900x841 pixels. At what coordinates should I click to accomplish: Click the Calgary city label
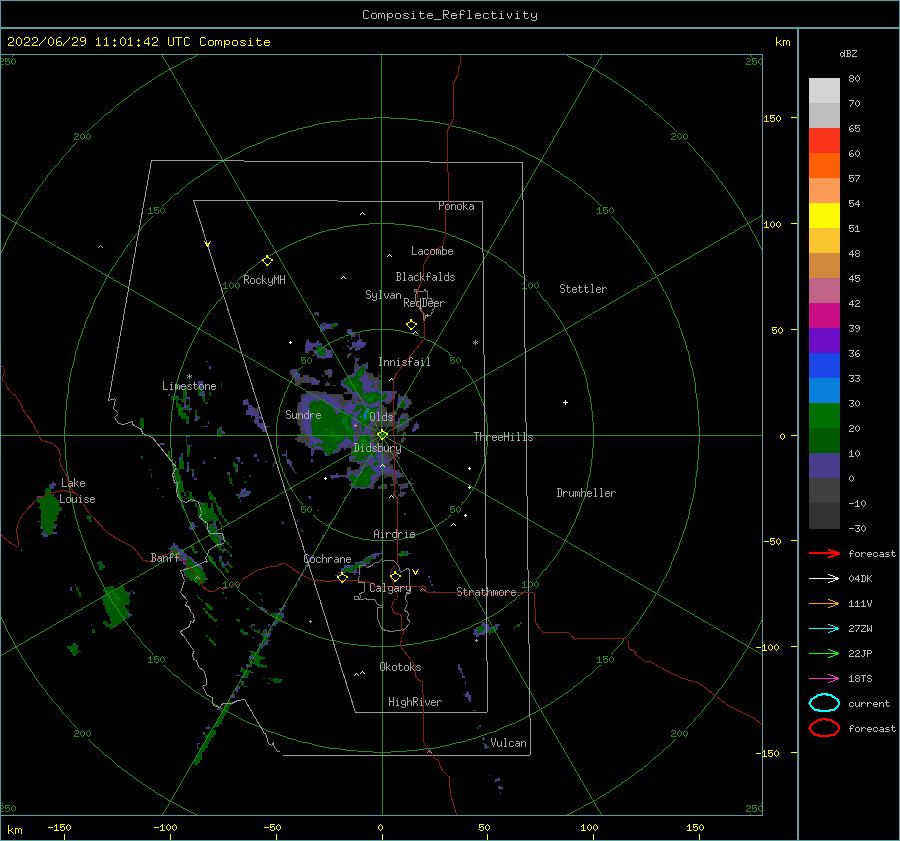click(390, 588)
